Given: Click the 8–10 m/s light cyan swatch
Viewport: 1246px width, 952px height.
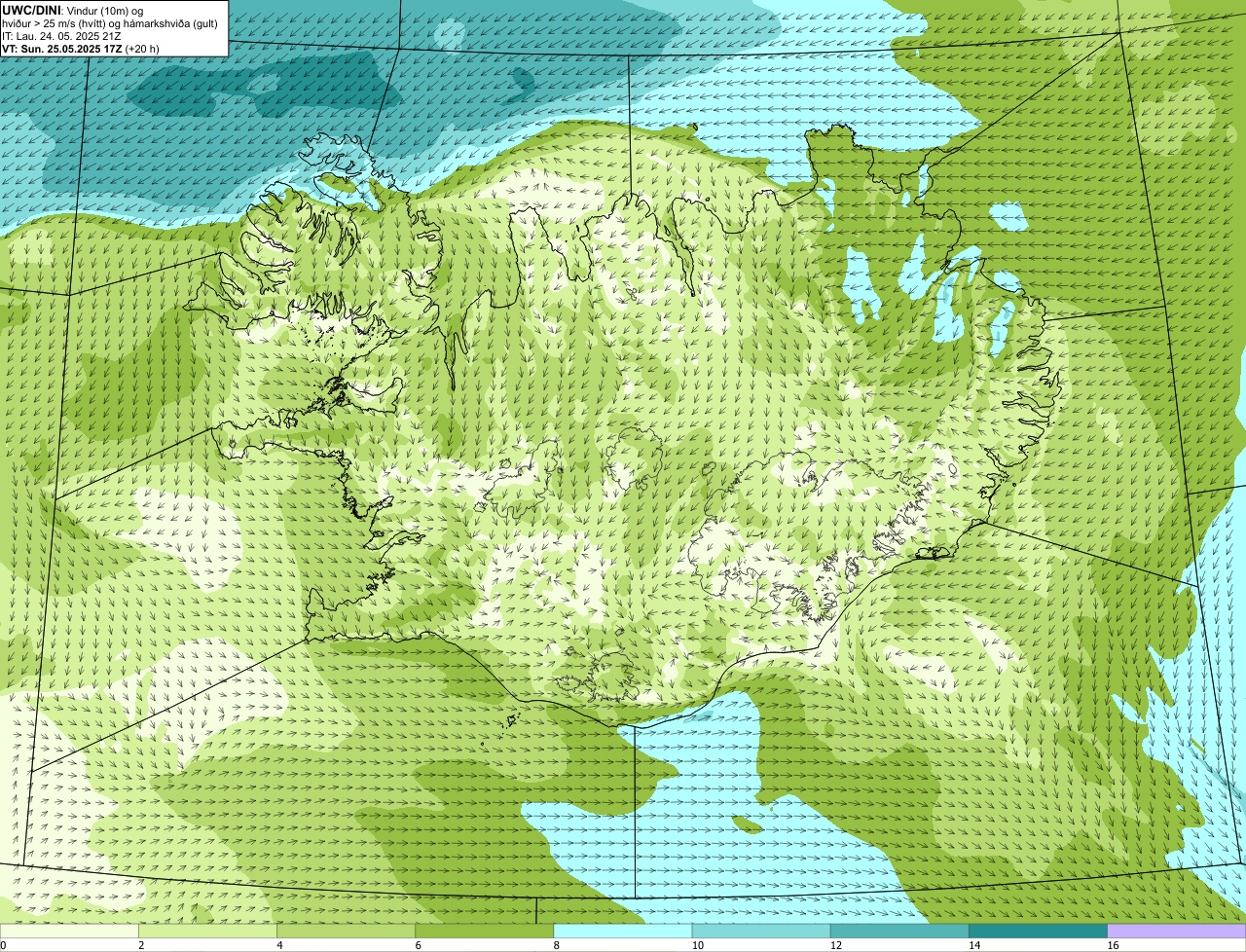Looking at the screenshot, I should [623, 931].
